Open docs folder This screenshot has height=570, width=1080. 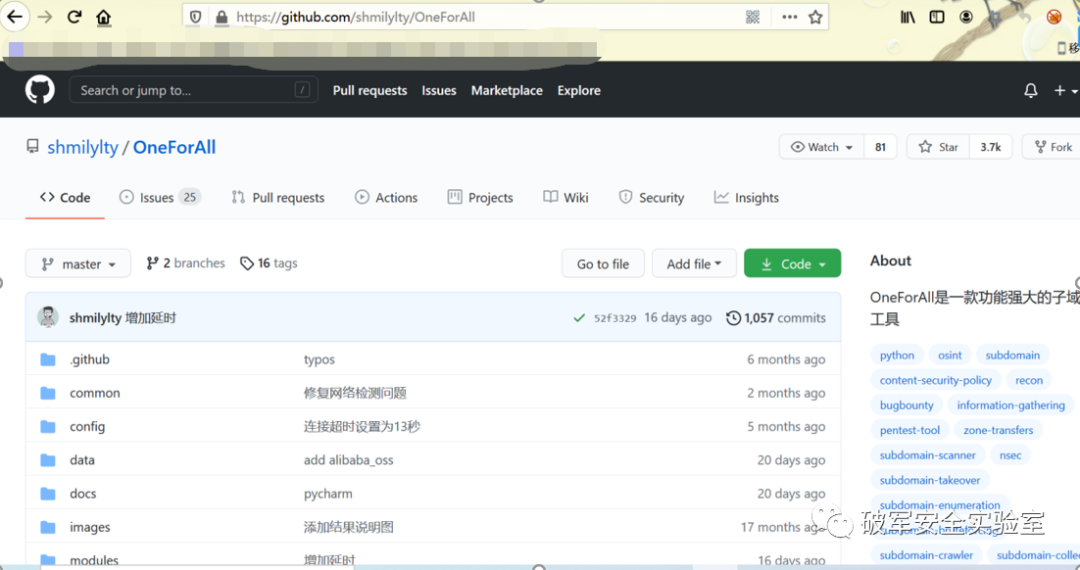(x=83, y=494)
